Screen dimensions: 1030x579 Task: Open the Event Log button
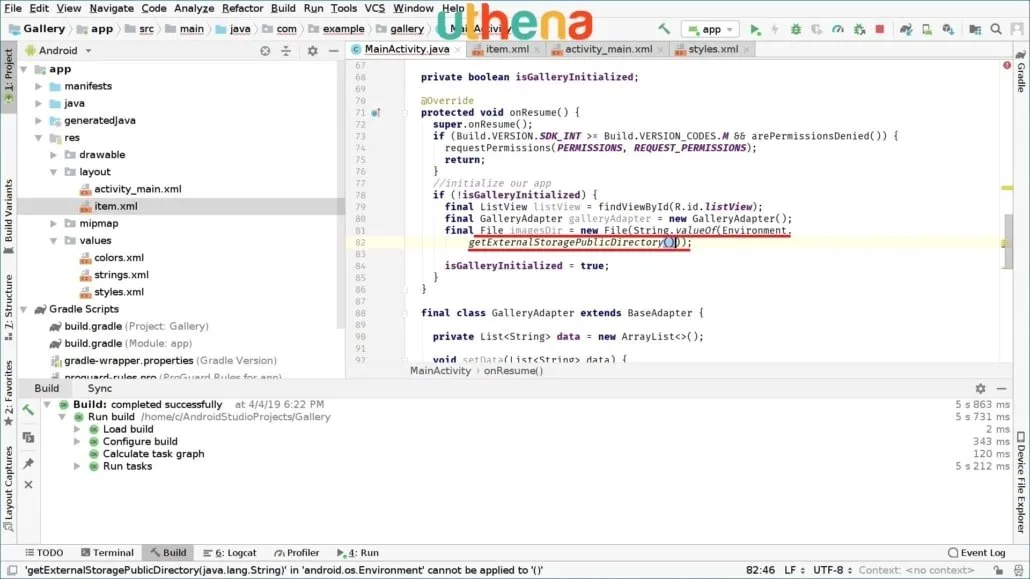tap(977, 553)
